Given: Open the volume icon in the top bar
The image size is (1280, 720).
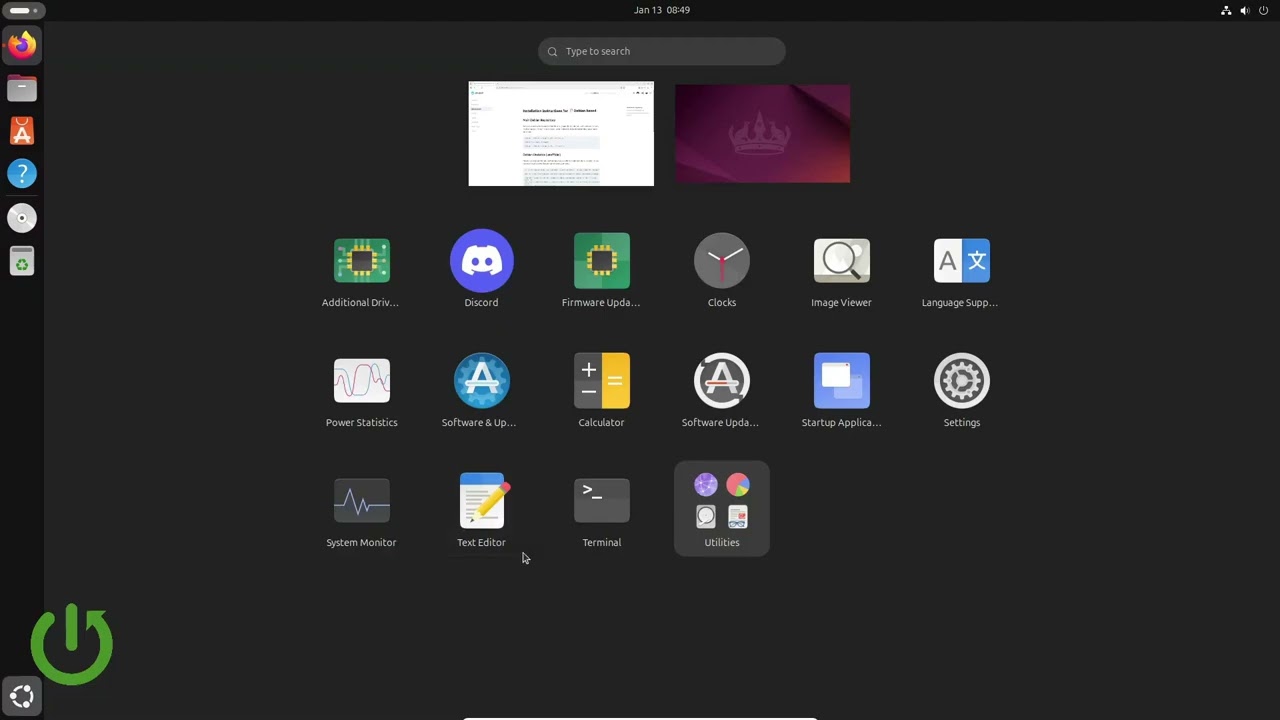Looking at the screenshot, I should click(x=1245, y=10).
